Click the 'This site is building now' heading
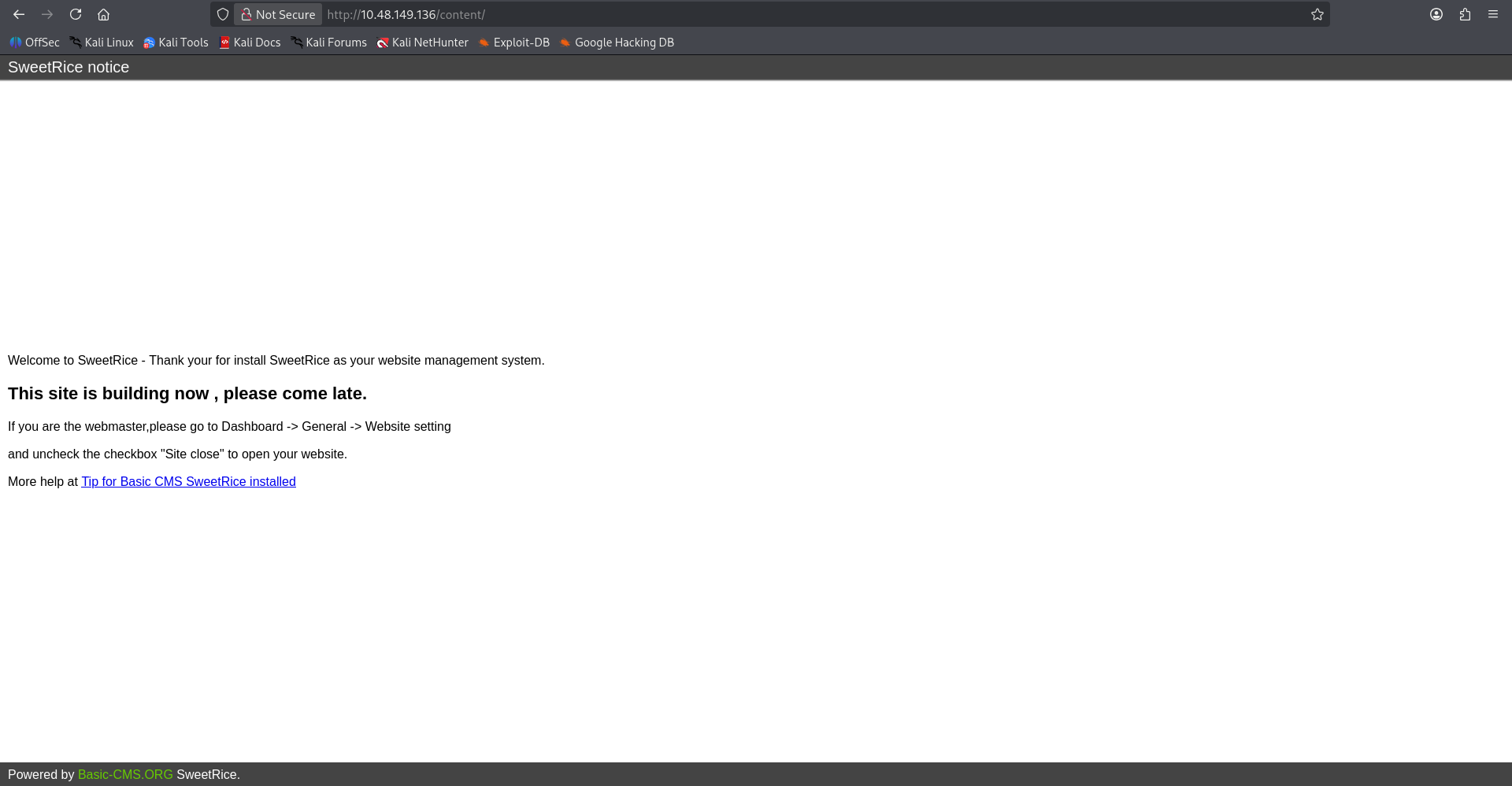 click(x=187, y=393)
